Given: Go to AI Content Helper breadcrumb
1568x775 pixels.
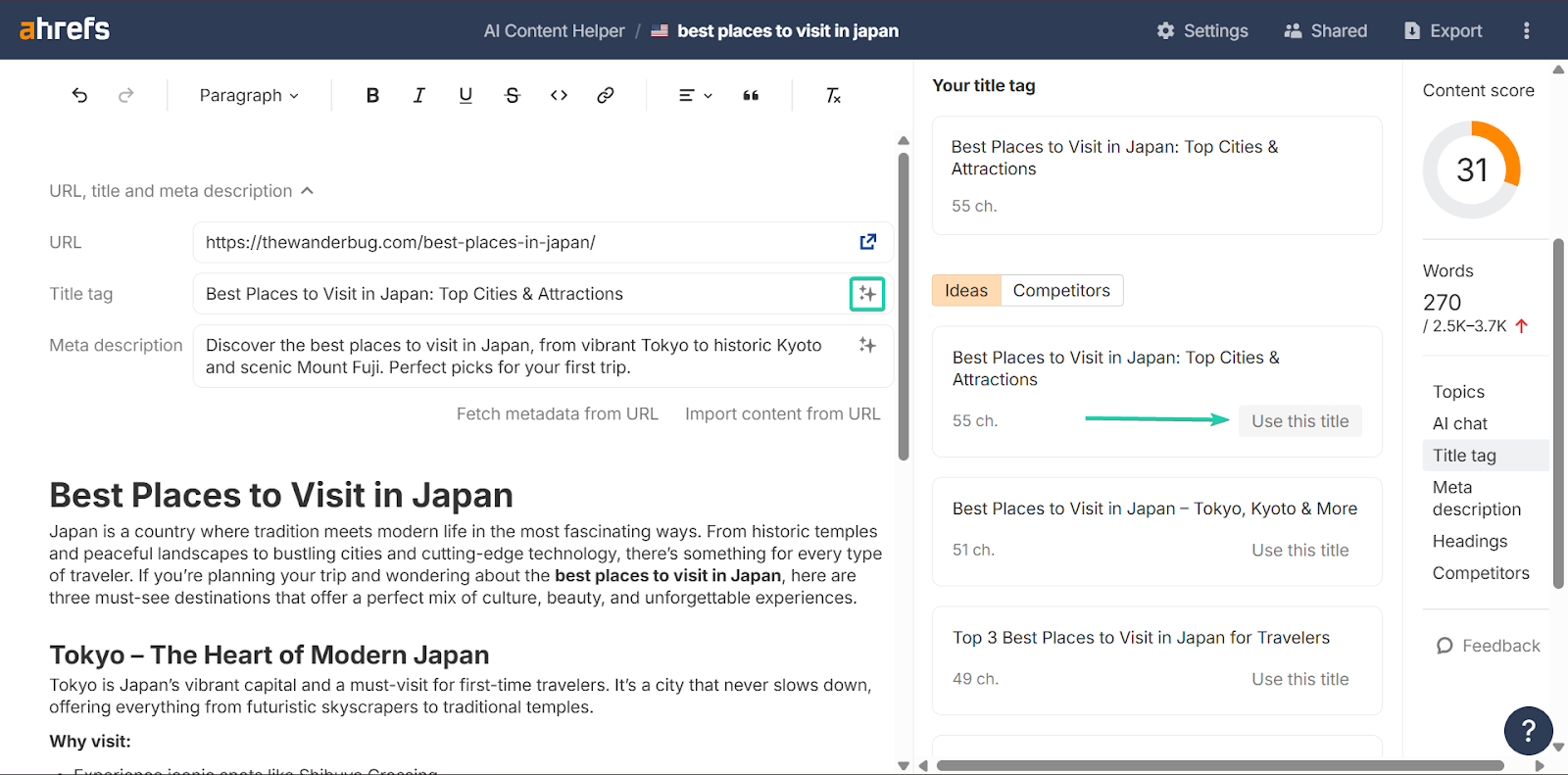Looking at the screenshot, I should click(554, 30).
